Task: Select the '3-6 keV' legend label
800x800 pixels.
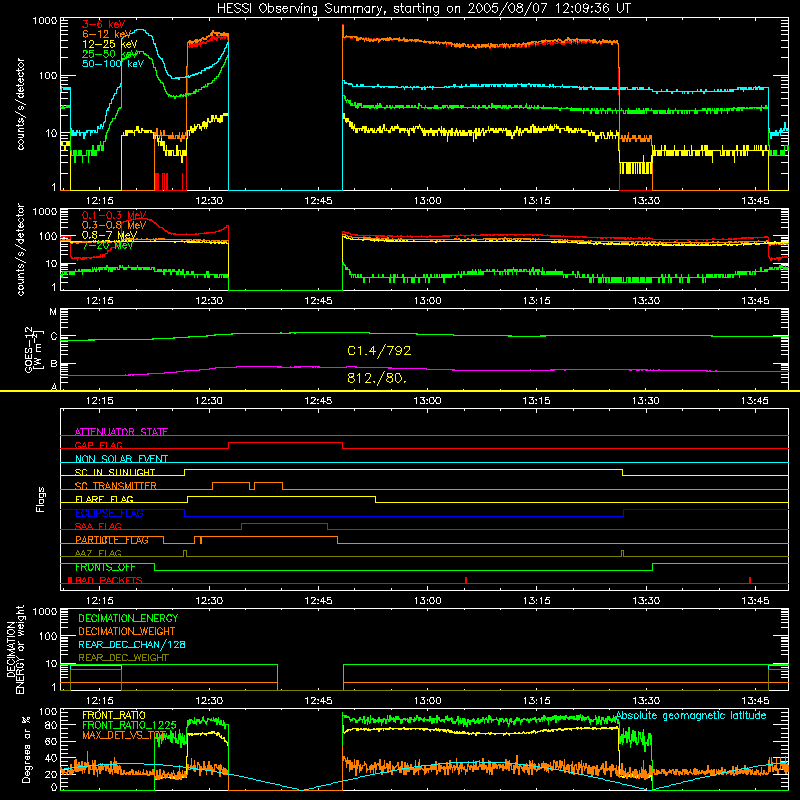Action: pyautogui.click(x=104, y=24)
